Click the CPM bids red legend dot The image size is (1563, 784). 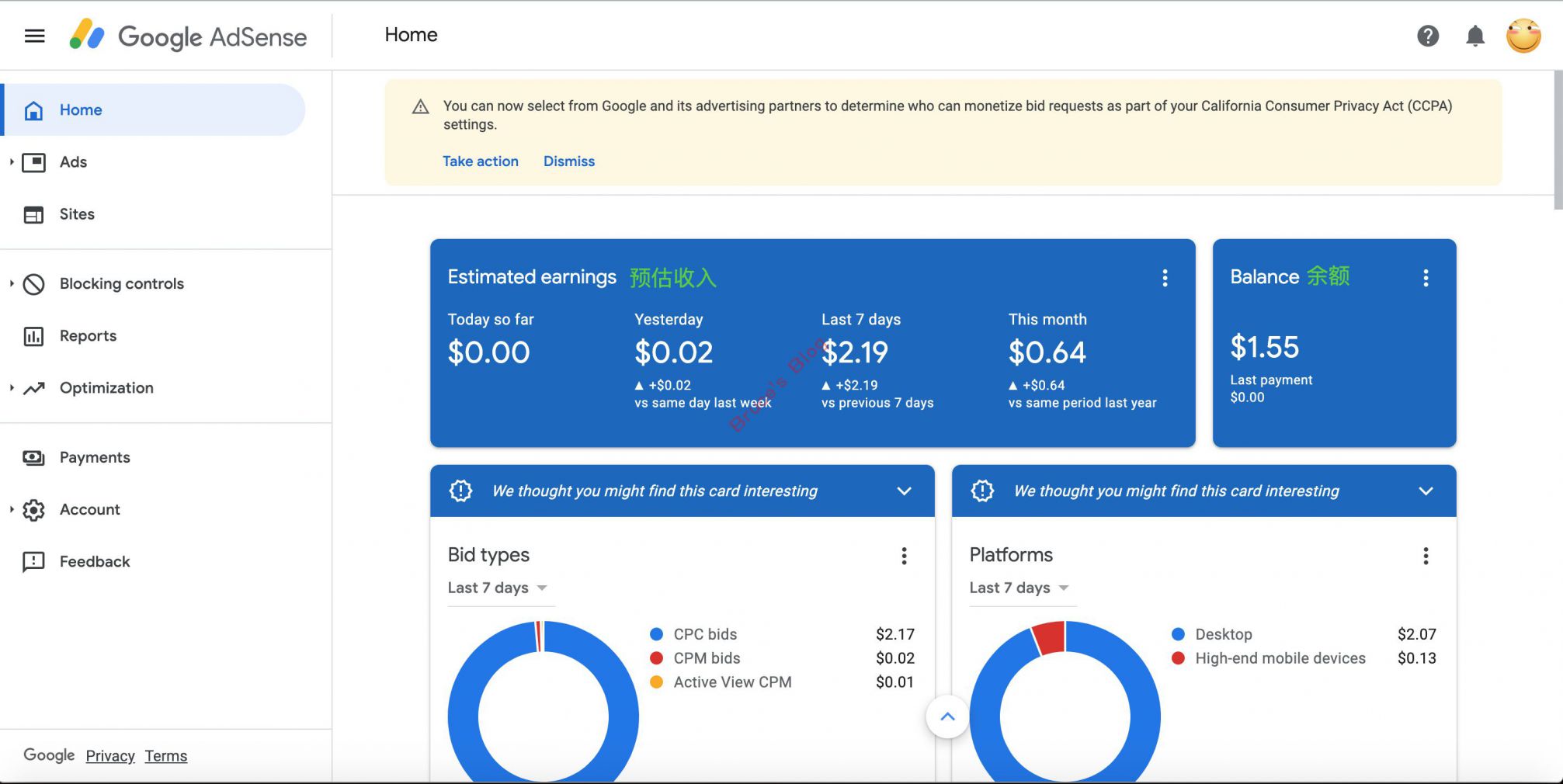(656, 658)
